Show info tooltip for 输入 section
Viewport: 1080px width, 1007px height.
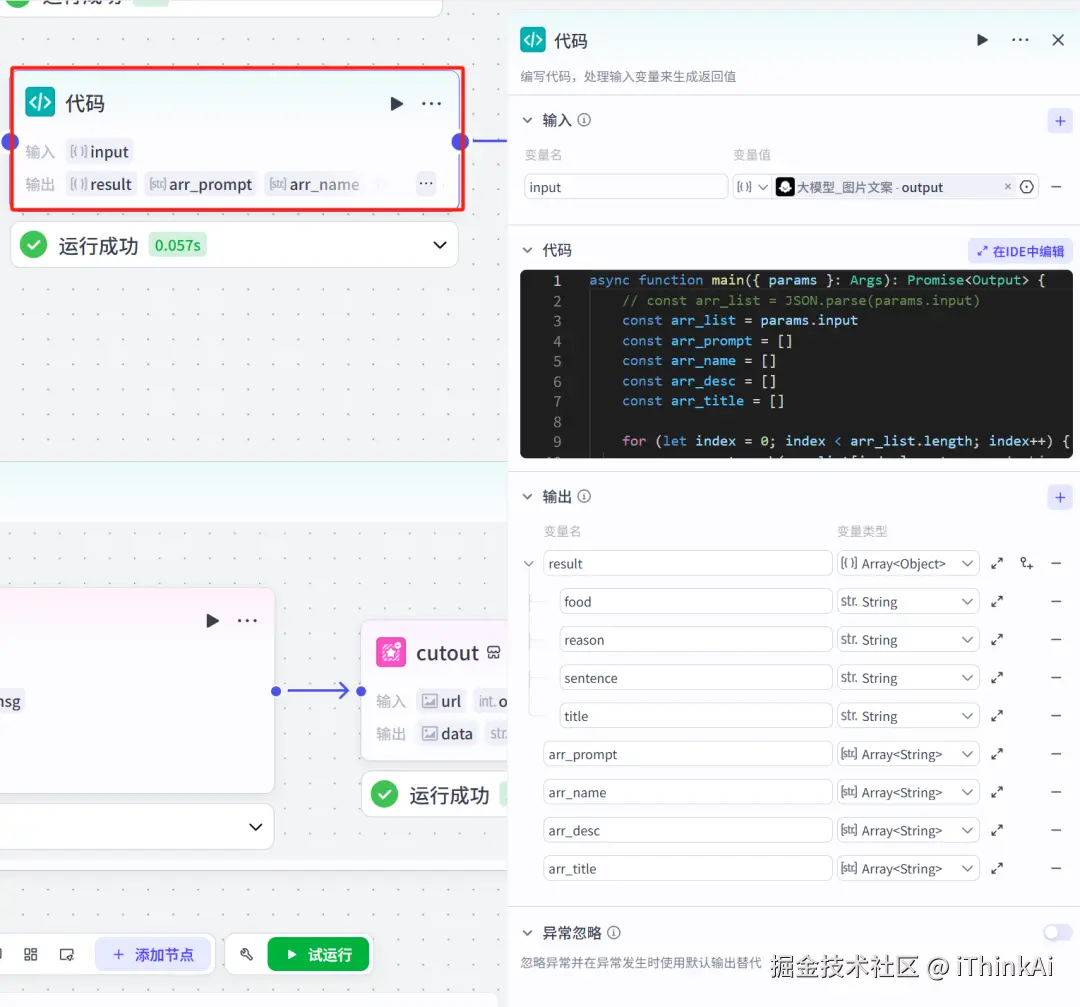click(x=584, y=120)
